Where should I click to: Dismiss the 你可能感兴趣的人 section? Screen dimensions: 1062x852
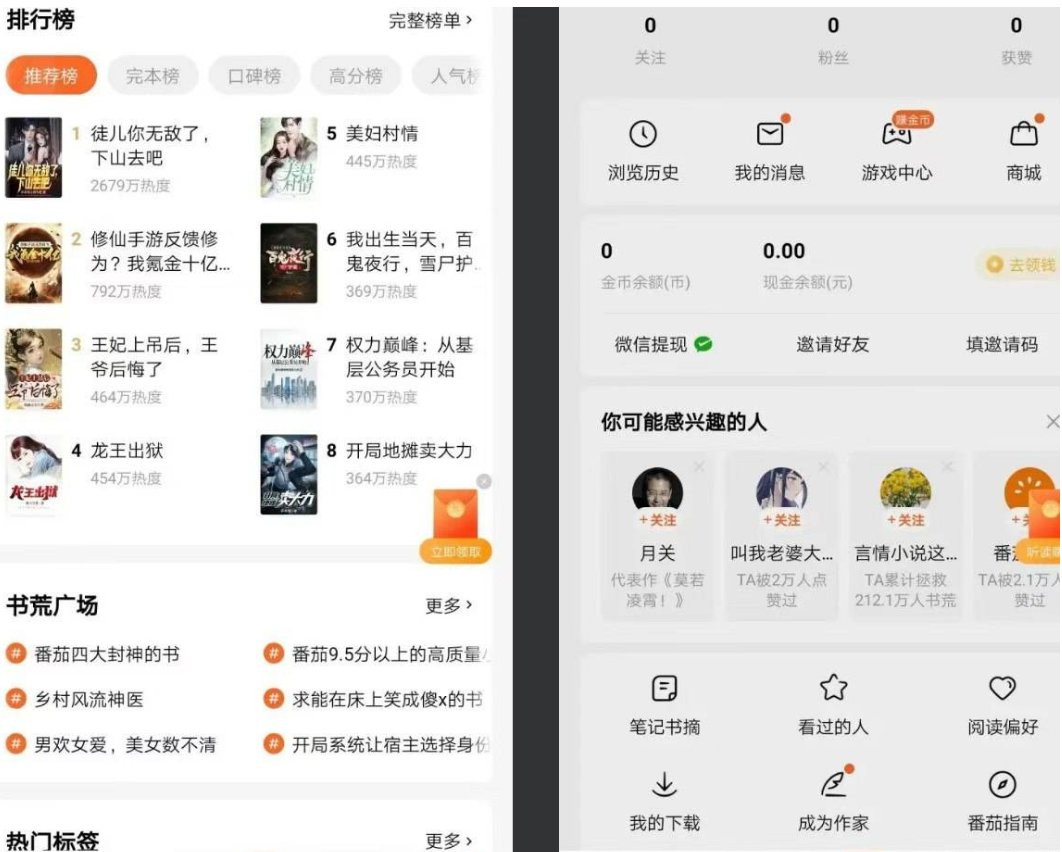pos(1051,422)
